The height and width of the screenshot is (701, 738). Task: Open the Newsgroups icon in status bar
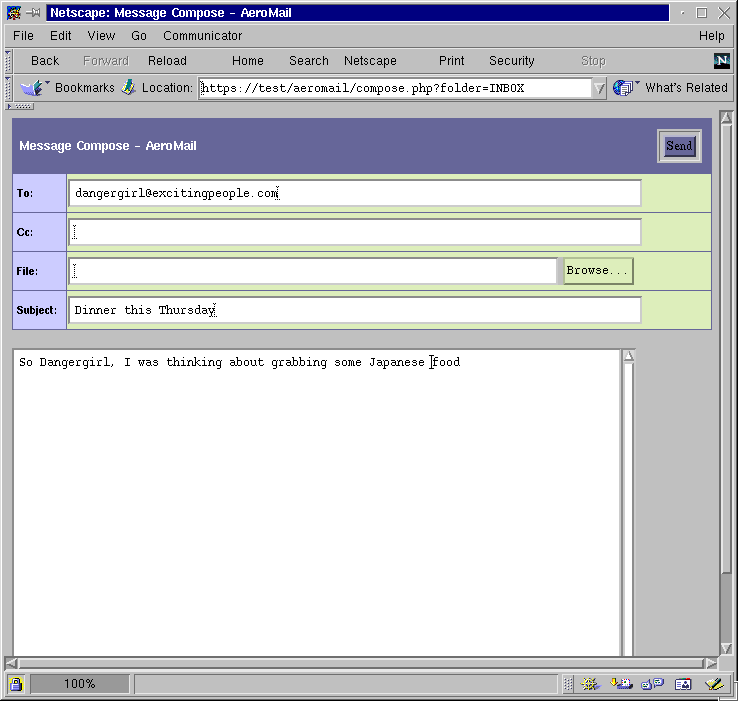pos(652,684)
